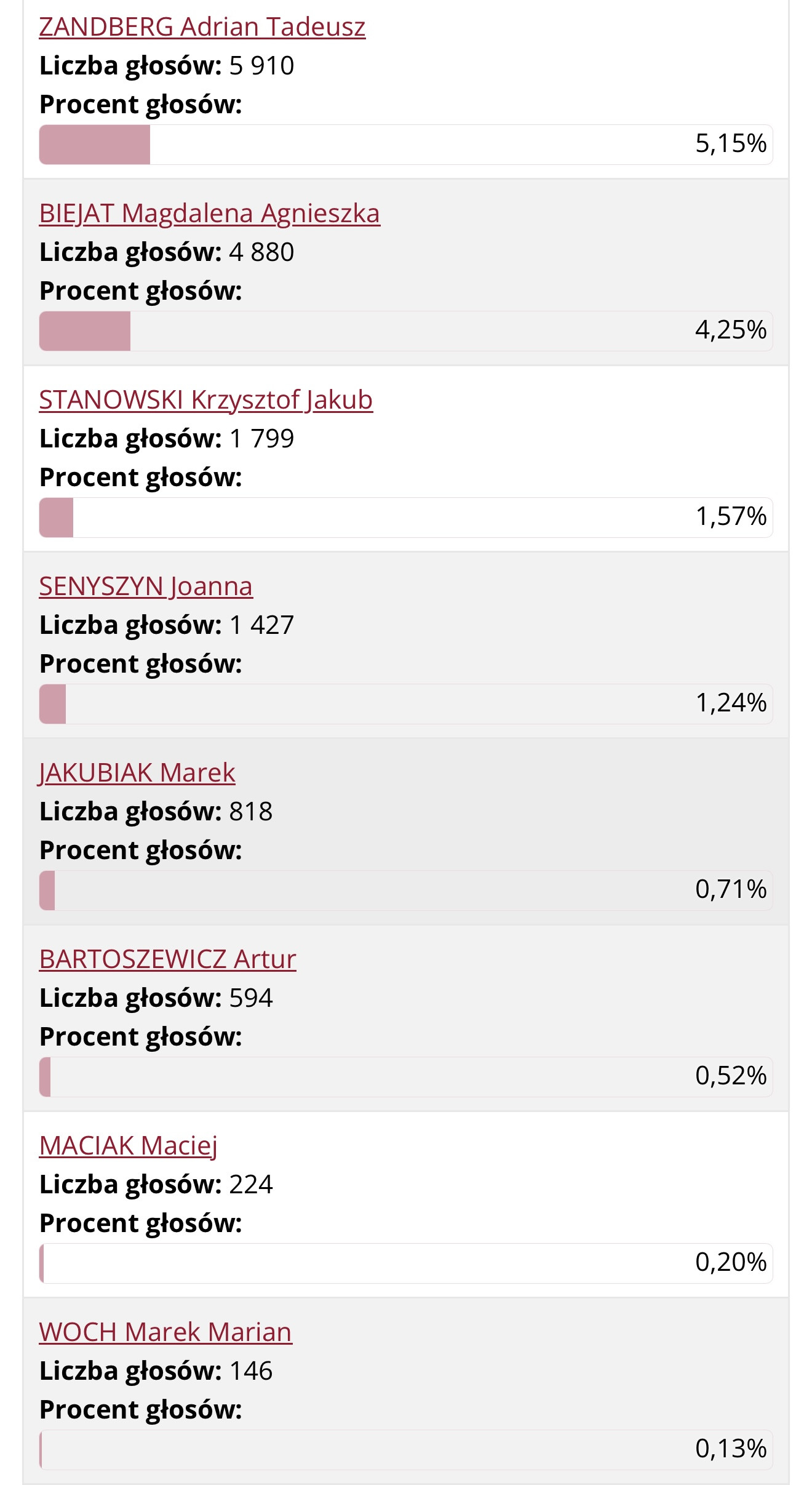Open JAKUBIAK Marek candidate page

[137, 773]
